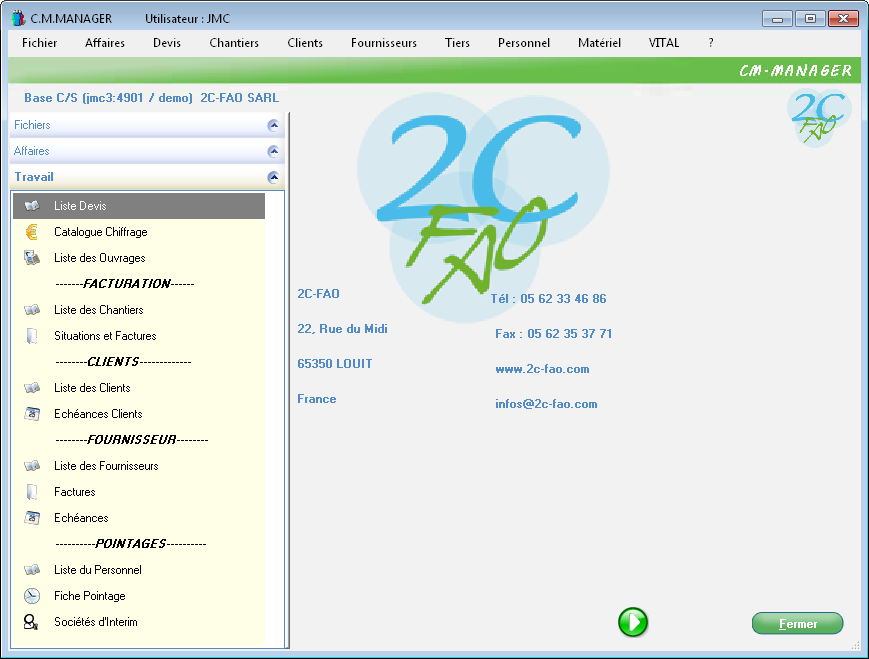
Task: Open the Fournisseurs menu
Action: coord(384,43)
